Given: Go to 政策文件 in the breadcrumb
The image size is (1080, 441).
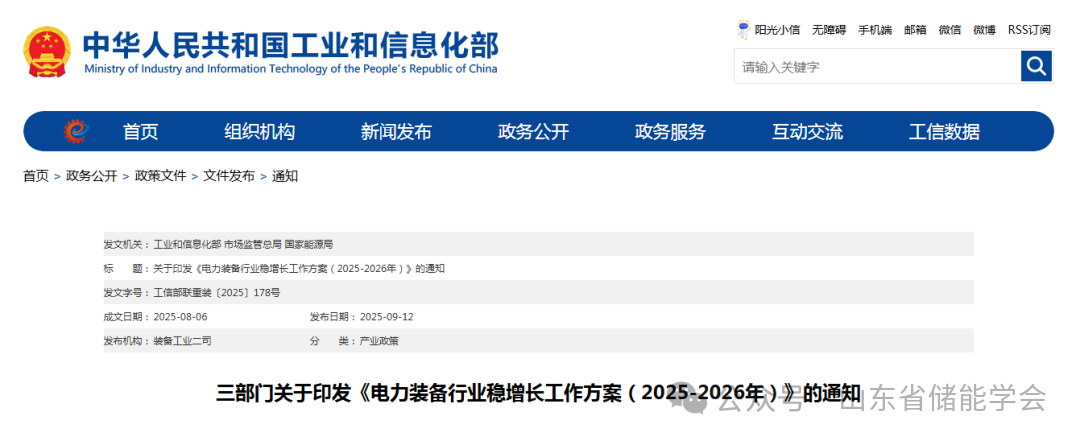Looking at the screenshot, I should (x=160, y=176).
